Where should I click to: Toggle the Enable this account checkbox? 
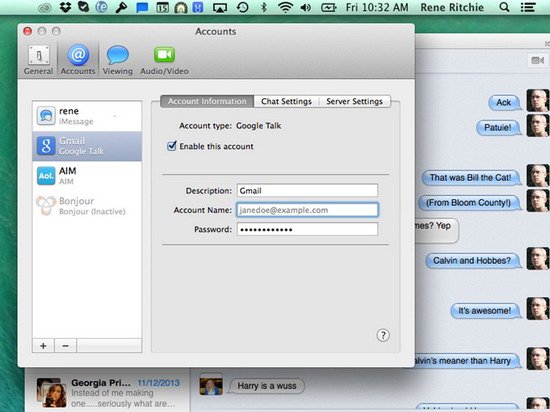tap(172, 146)
